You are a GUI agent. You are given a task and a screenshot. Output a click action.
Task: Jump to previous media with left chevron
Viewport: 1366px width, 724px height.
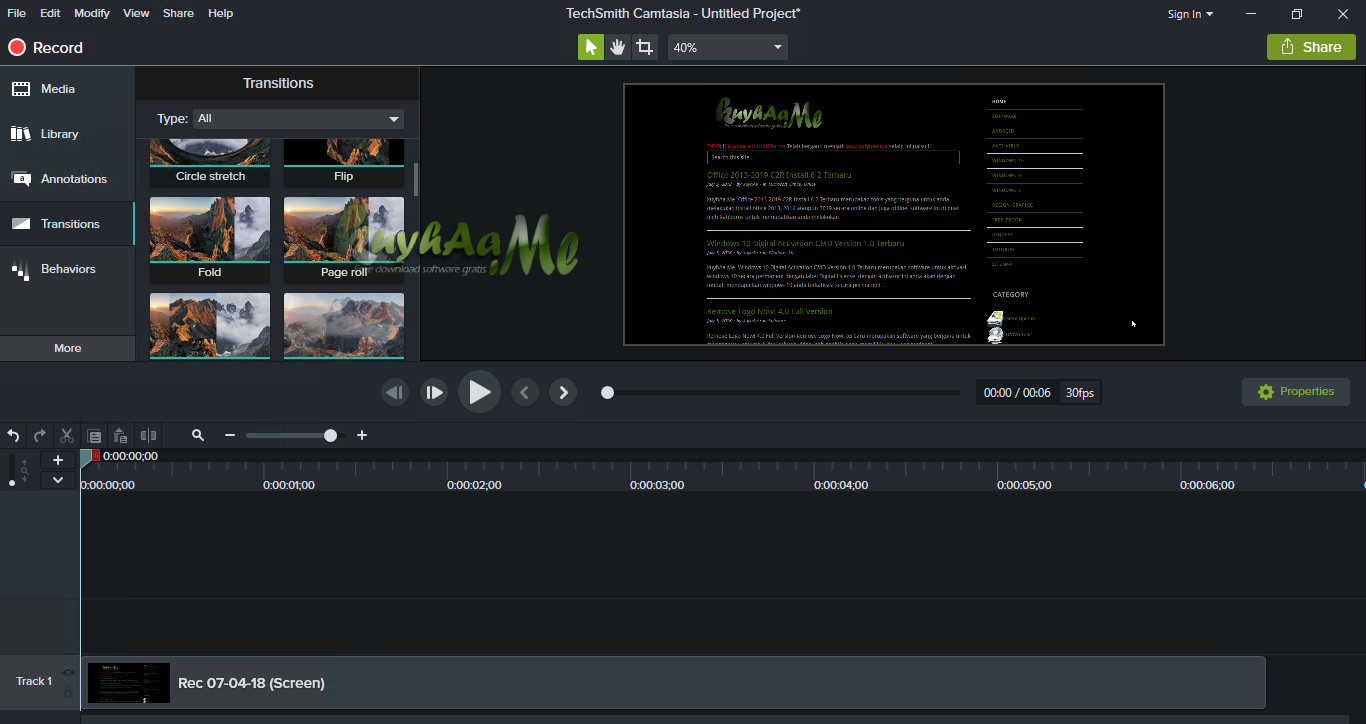click(525, 393)
